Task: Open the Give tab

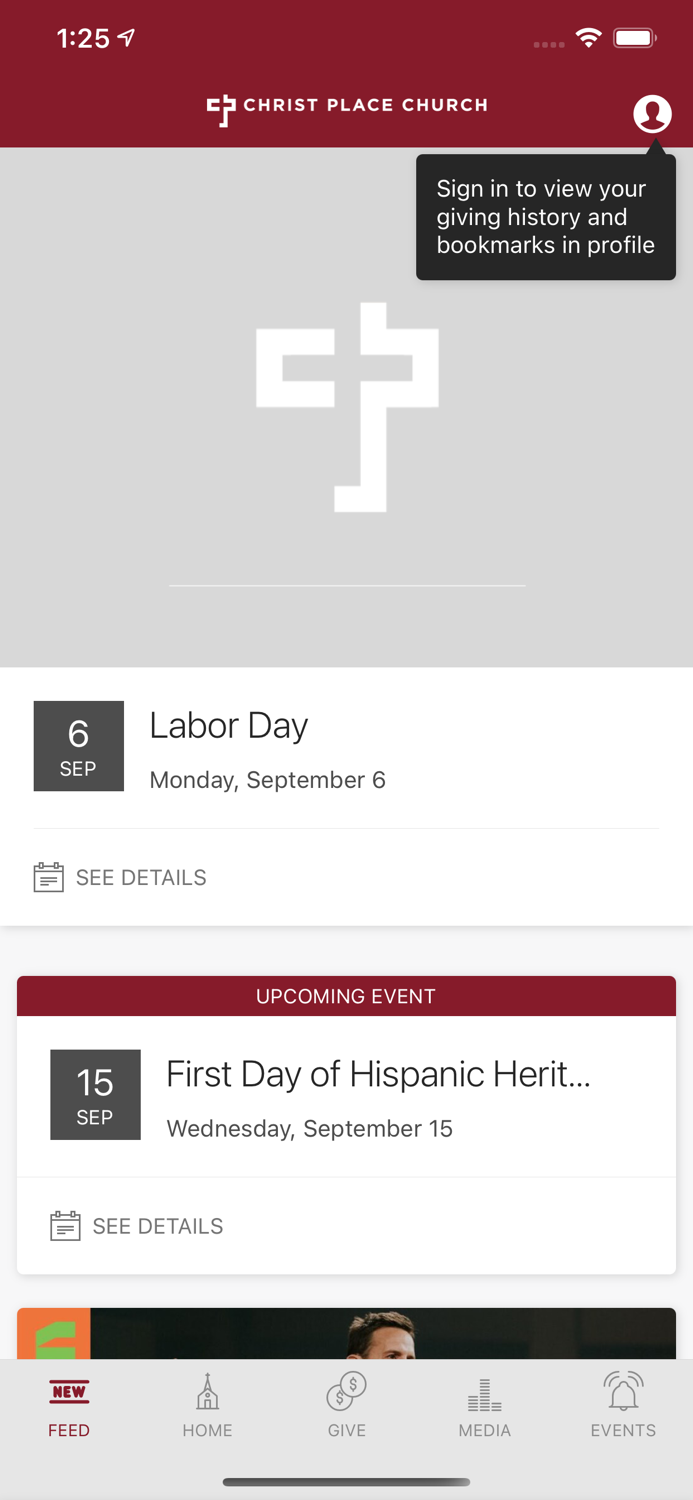Action: [347, 1408]
